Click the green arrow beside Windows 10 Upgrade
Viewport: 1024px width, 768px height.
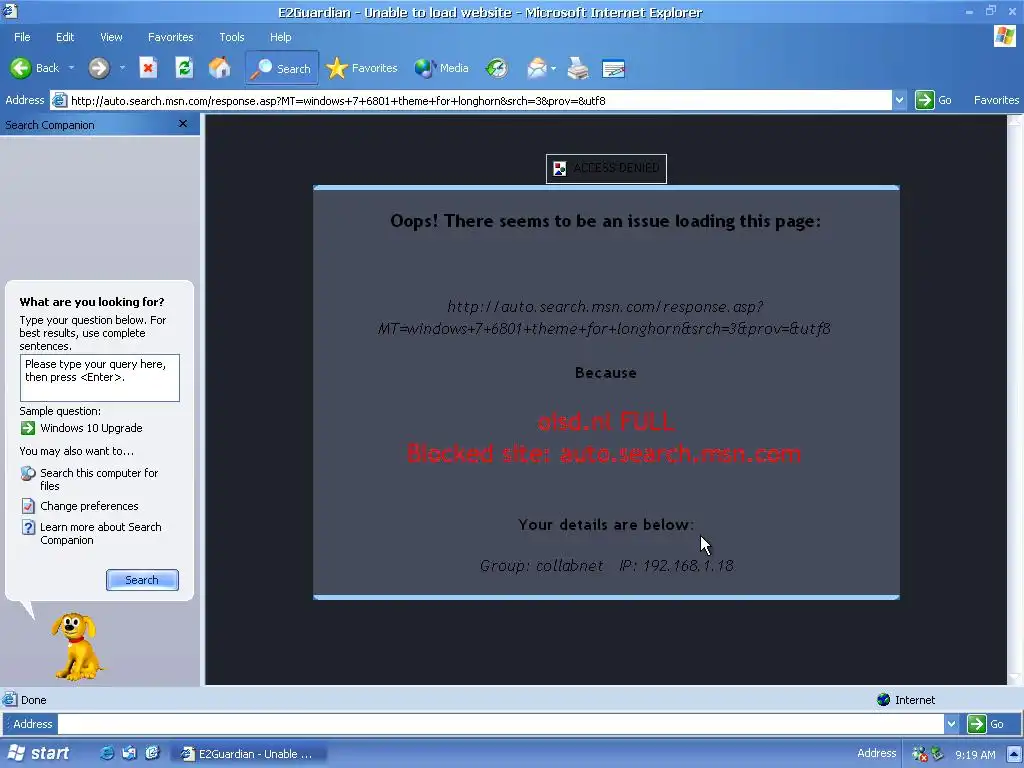27,428
